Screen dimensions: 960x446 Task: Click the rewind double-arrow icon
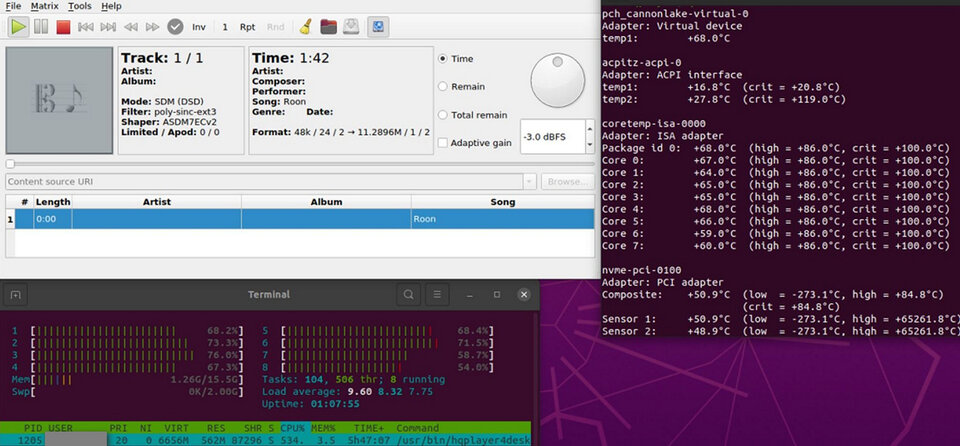(x=130, y=27)
